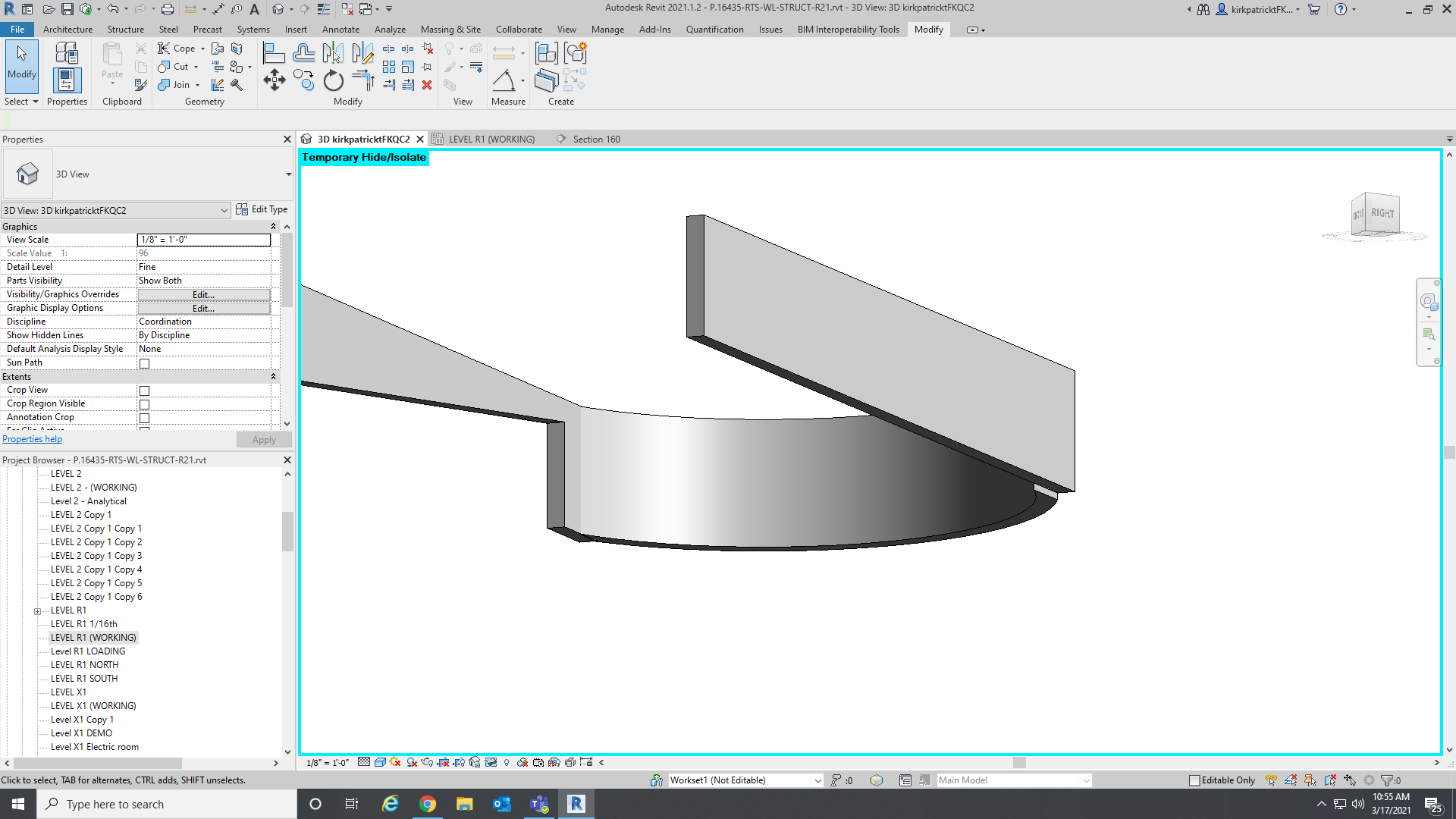
Task: Enable the Sun Path checkbox
Action: [x=144, y=362]
